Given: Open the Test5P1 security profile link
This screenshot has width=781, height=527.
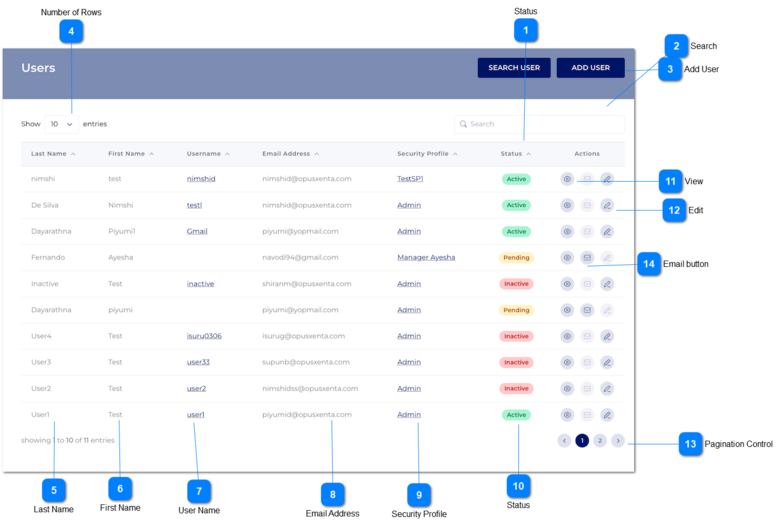Looking at the screenshot, I should click(x=411, y=179).
